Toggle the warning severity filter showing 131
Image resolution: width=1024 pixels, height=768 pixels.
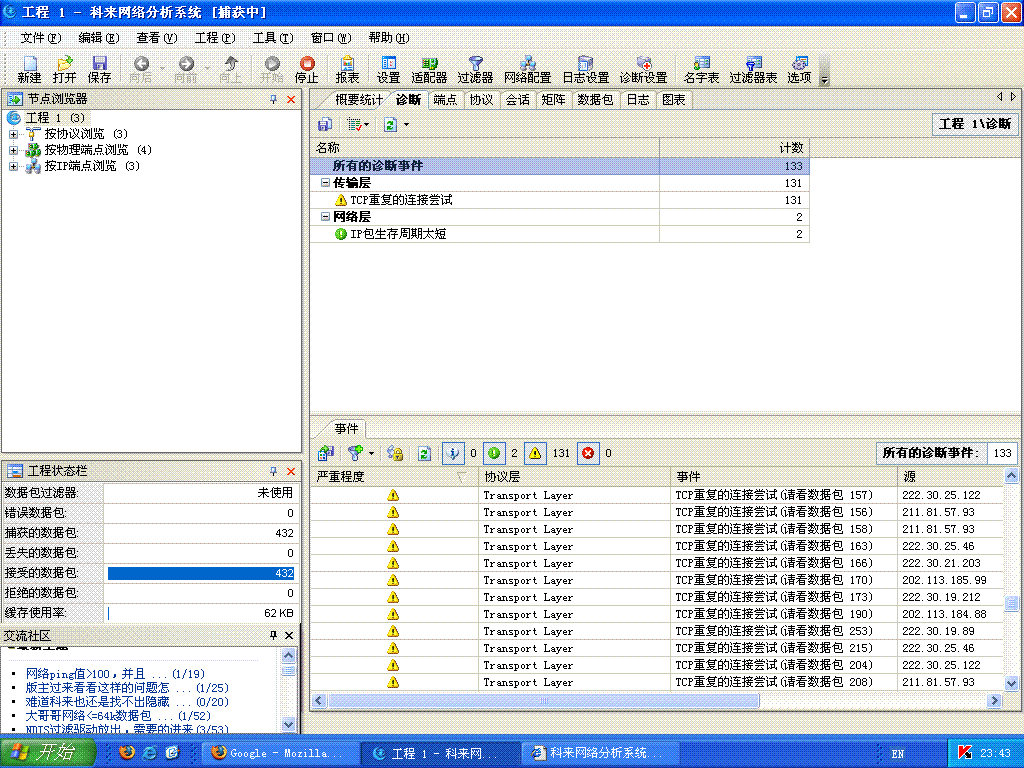pos(536,453)
